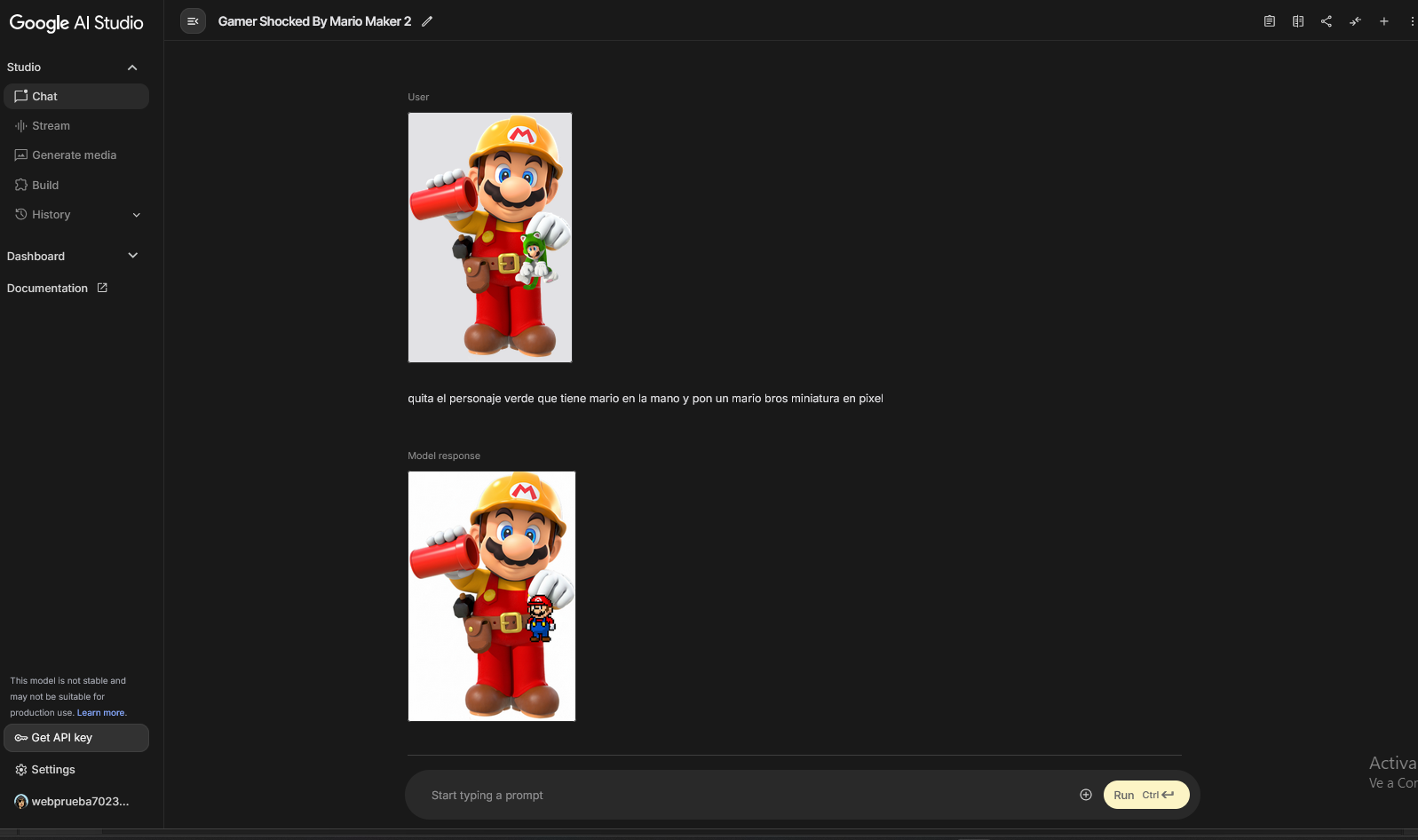
Task: Open the Dashboard section
Action: pos(36,257)
